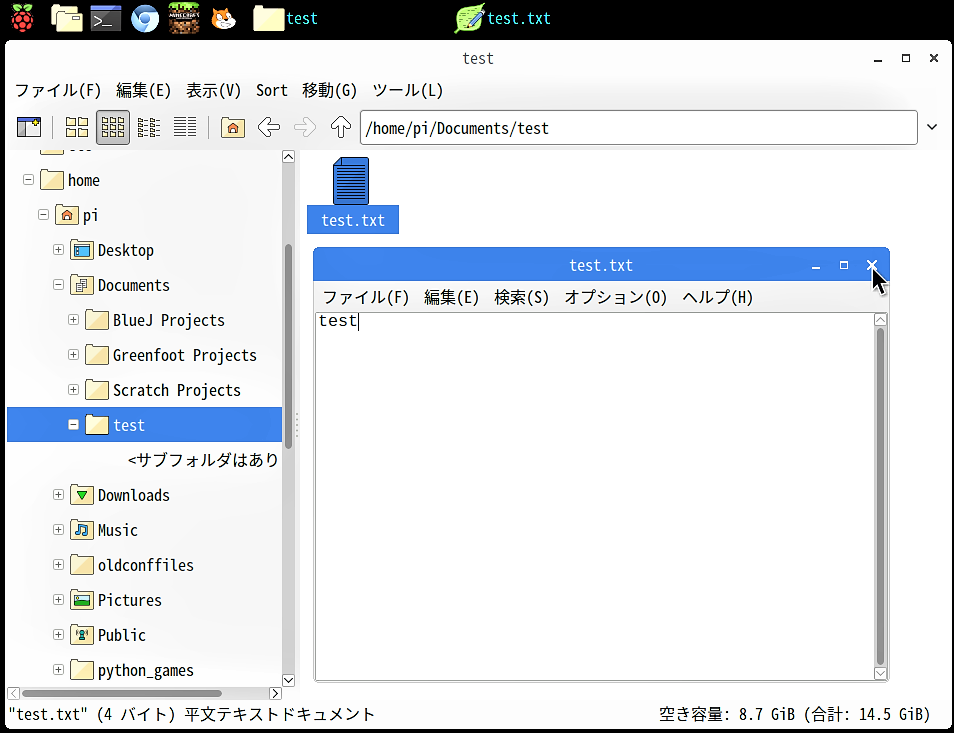Open the 移動(G) menu
The width and height of the screenshot is (954, 733).
(329, 91)
